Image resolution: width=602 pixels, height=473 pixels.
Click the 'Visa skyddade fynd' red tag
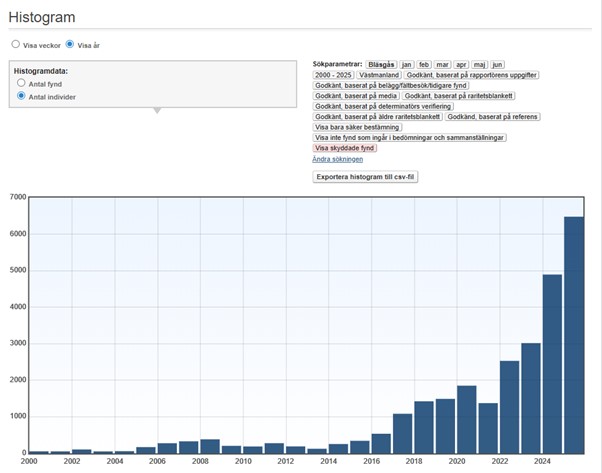point(345,148)
